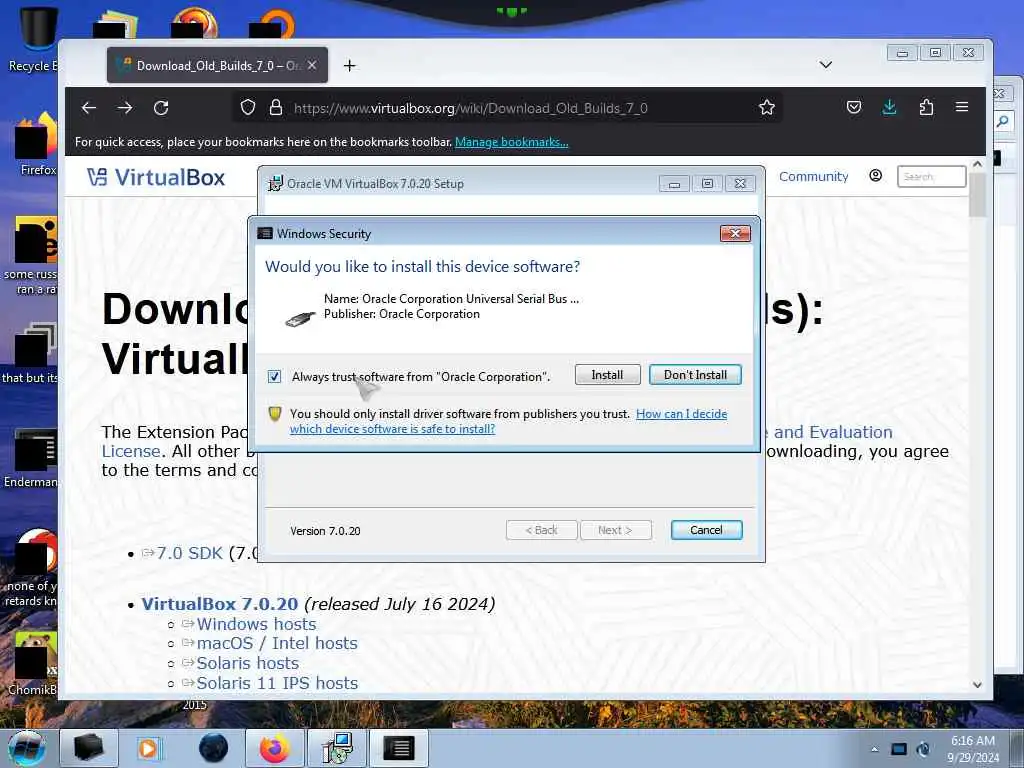Viewport: 1024px width, 768px height.
Task: Click Manage bookmarks link
Action: point(511,142)
